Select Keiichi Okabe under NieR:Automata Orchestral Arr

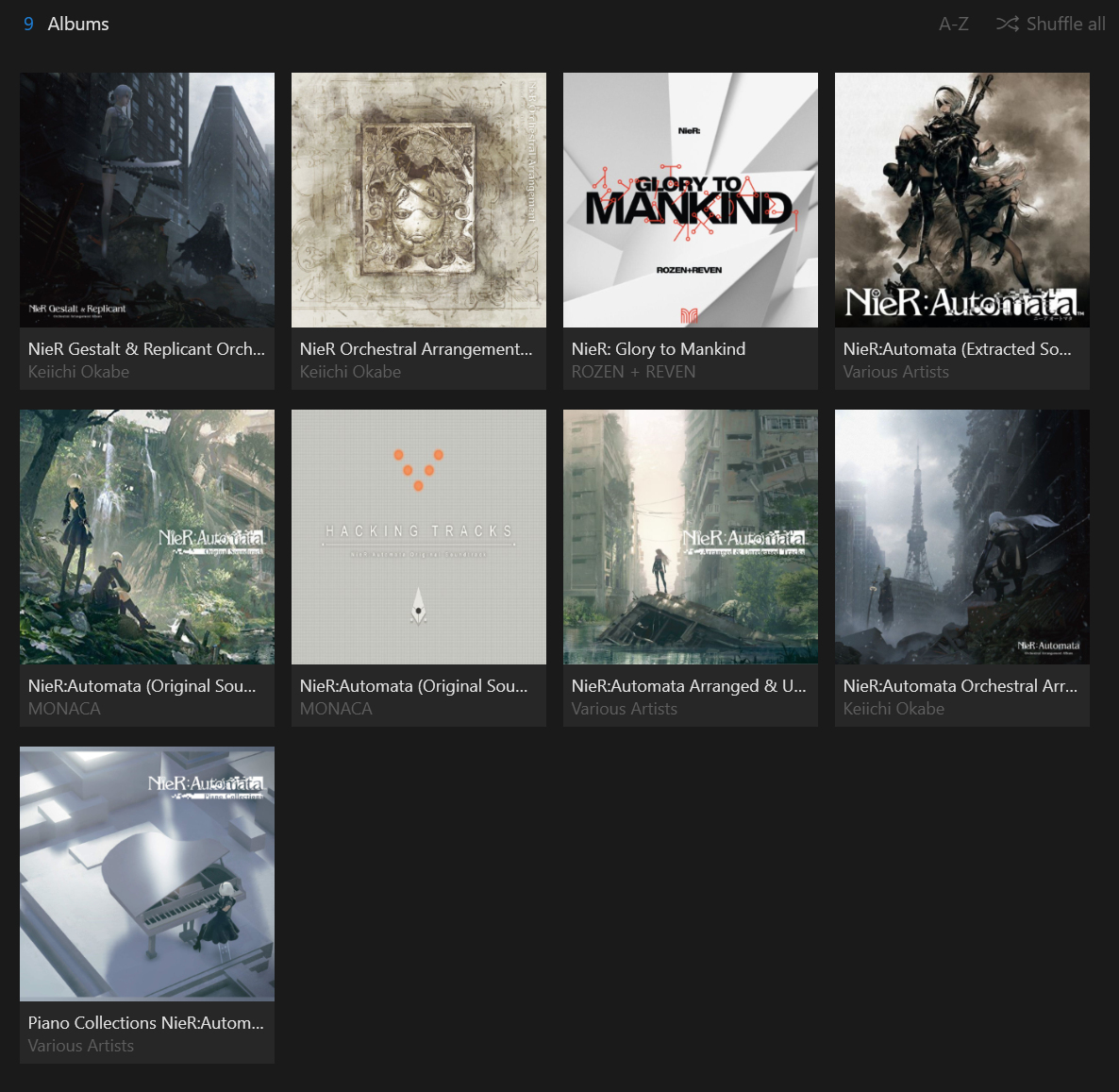pyautogui.click(x=894, y=709)
